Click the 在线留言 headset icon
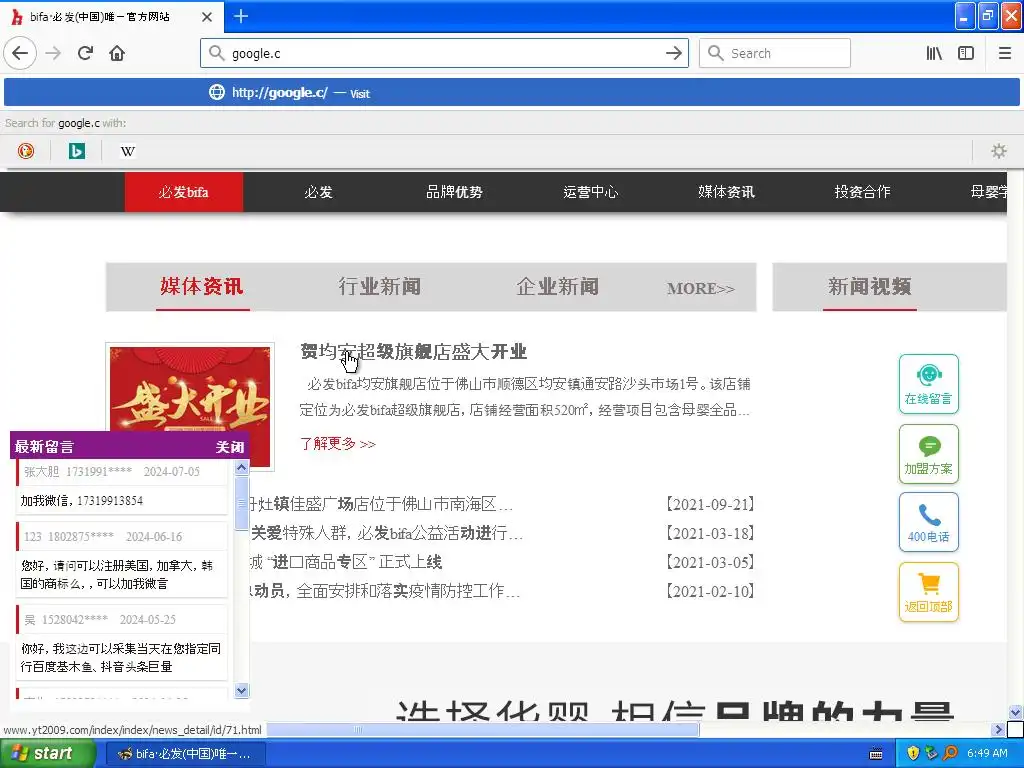 (x=929, y=384)
